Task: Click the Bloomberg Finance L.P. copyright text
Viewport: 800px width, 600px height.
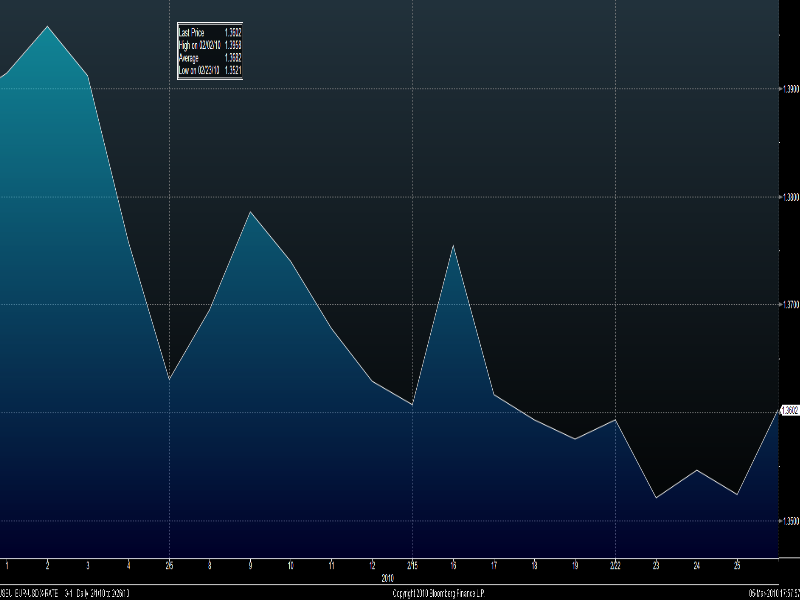Action: click(x=438, y=593)
